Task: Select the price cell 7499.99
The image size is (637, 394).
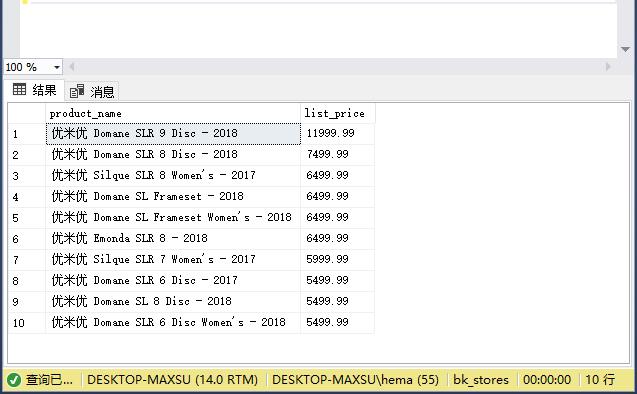Action: coord(337,155)
